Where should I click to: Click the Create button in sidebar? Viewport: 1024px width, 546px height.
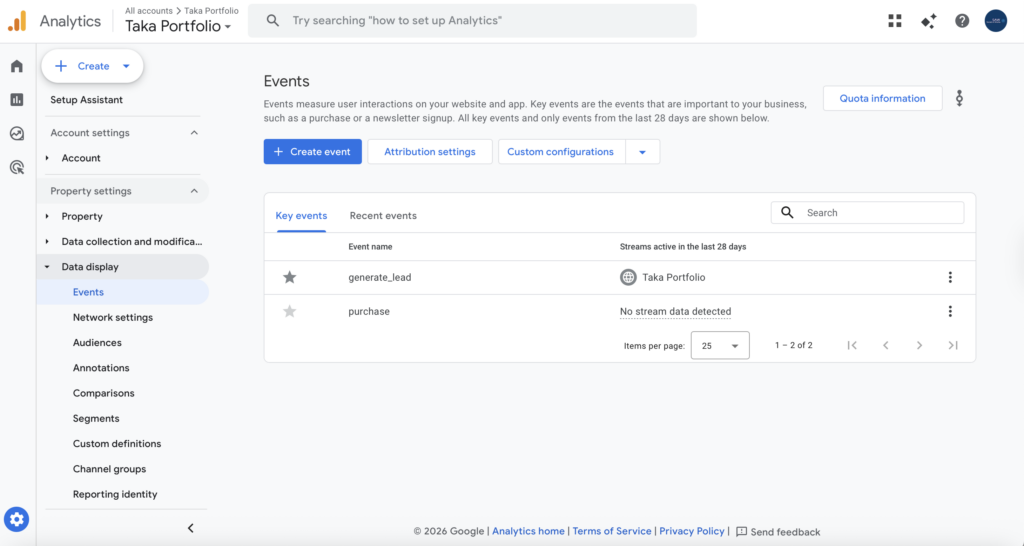click(92, 66)
